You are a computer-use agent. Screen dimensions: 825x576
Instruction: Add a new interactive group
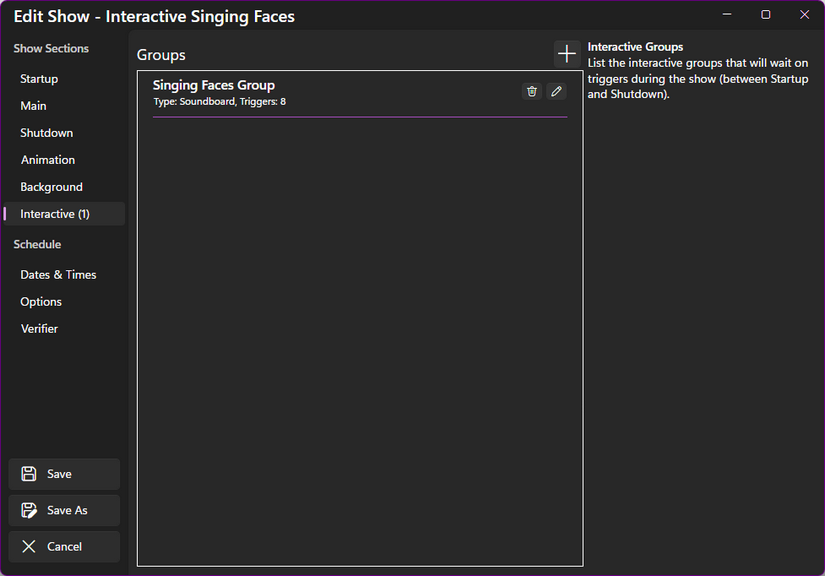pos(566,54)
